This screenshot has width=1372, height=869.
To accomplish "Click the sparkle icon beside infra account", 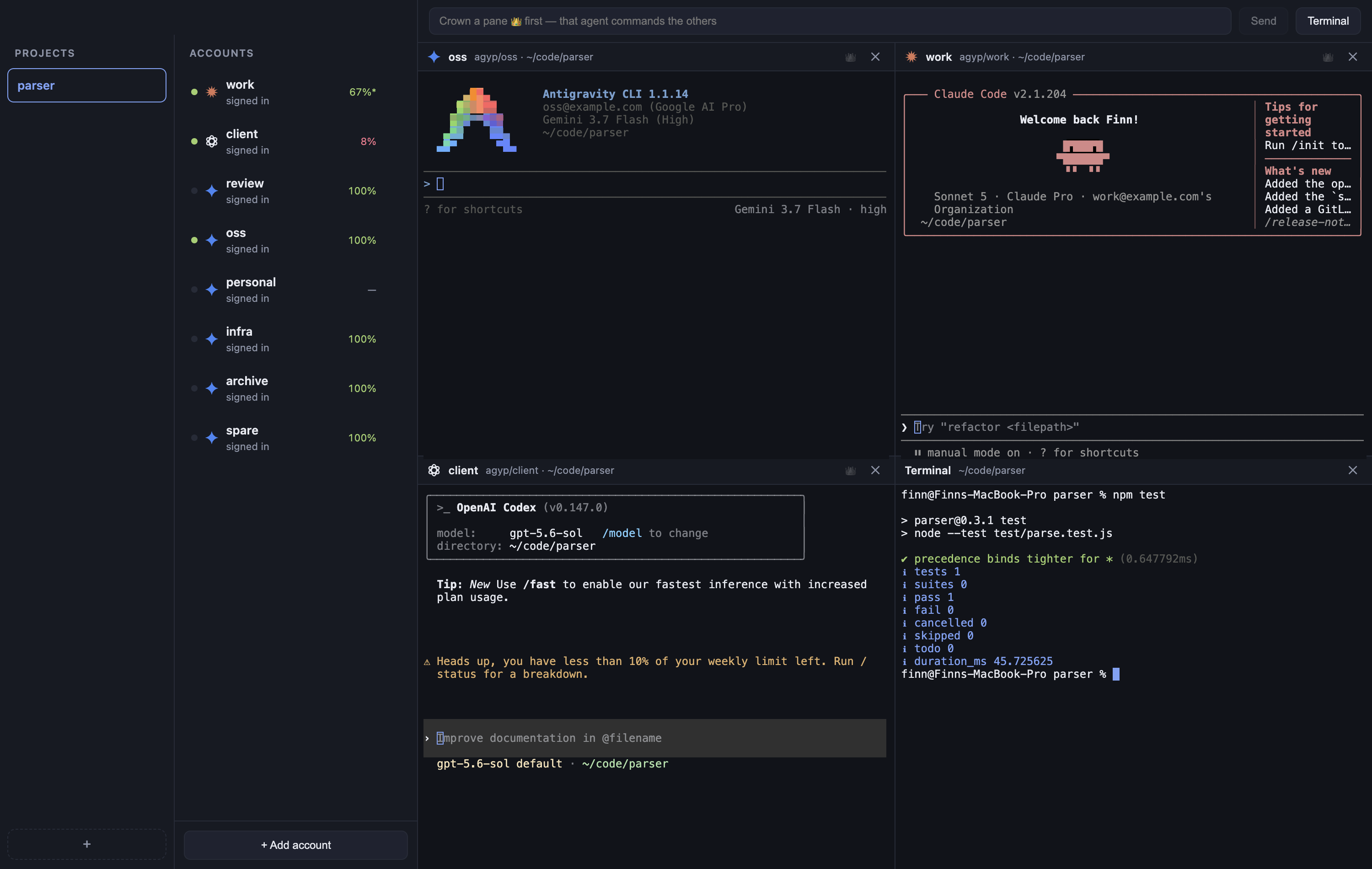I will tap(211, 339).
